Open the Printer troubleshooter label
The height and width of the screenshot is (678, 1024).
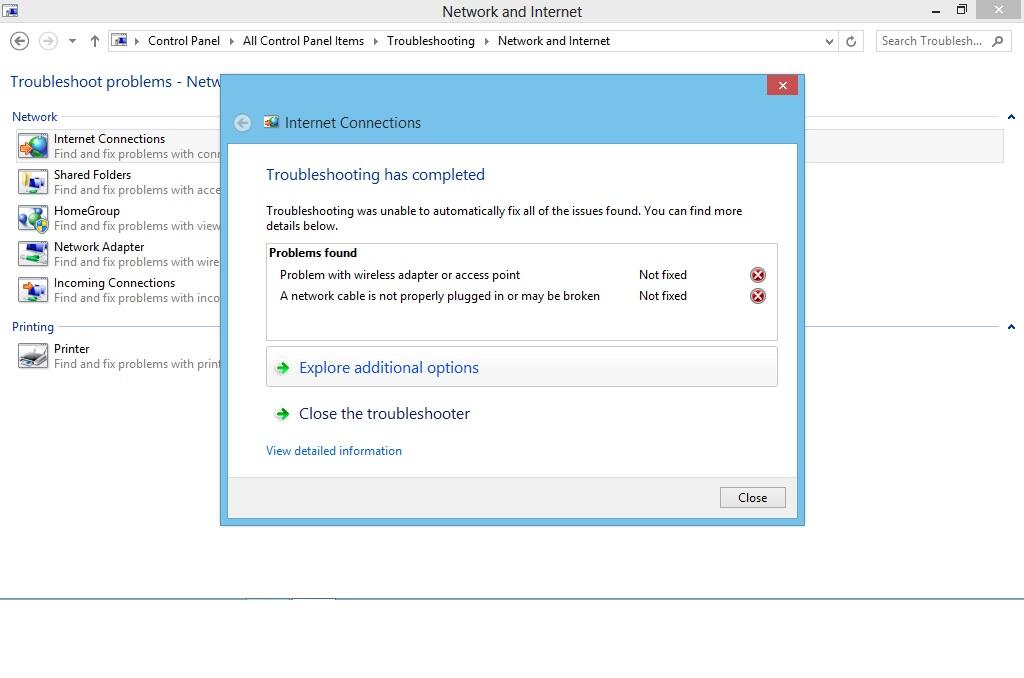pos(71,349)
